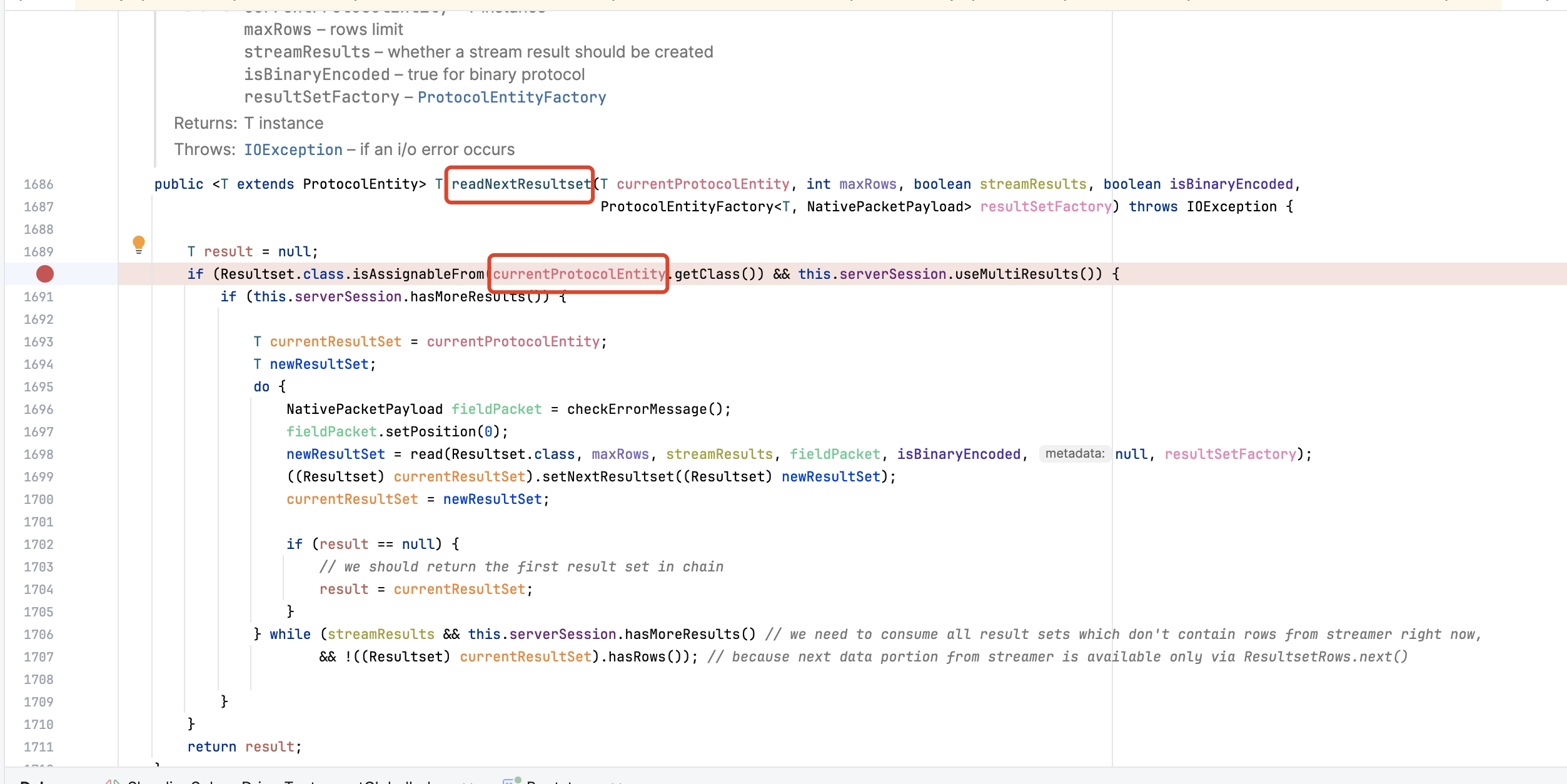This screenshot has width=1567, height=784.
Task: Click currentProtocolEntity inside isAssignableFrom call
Action: point(578,274)
